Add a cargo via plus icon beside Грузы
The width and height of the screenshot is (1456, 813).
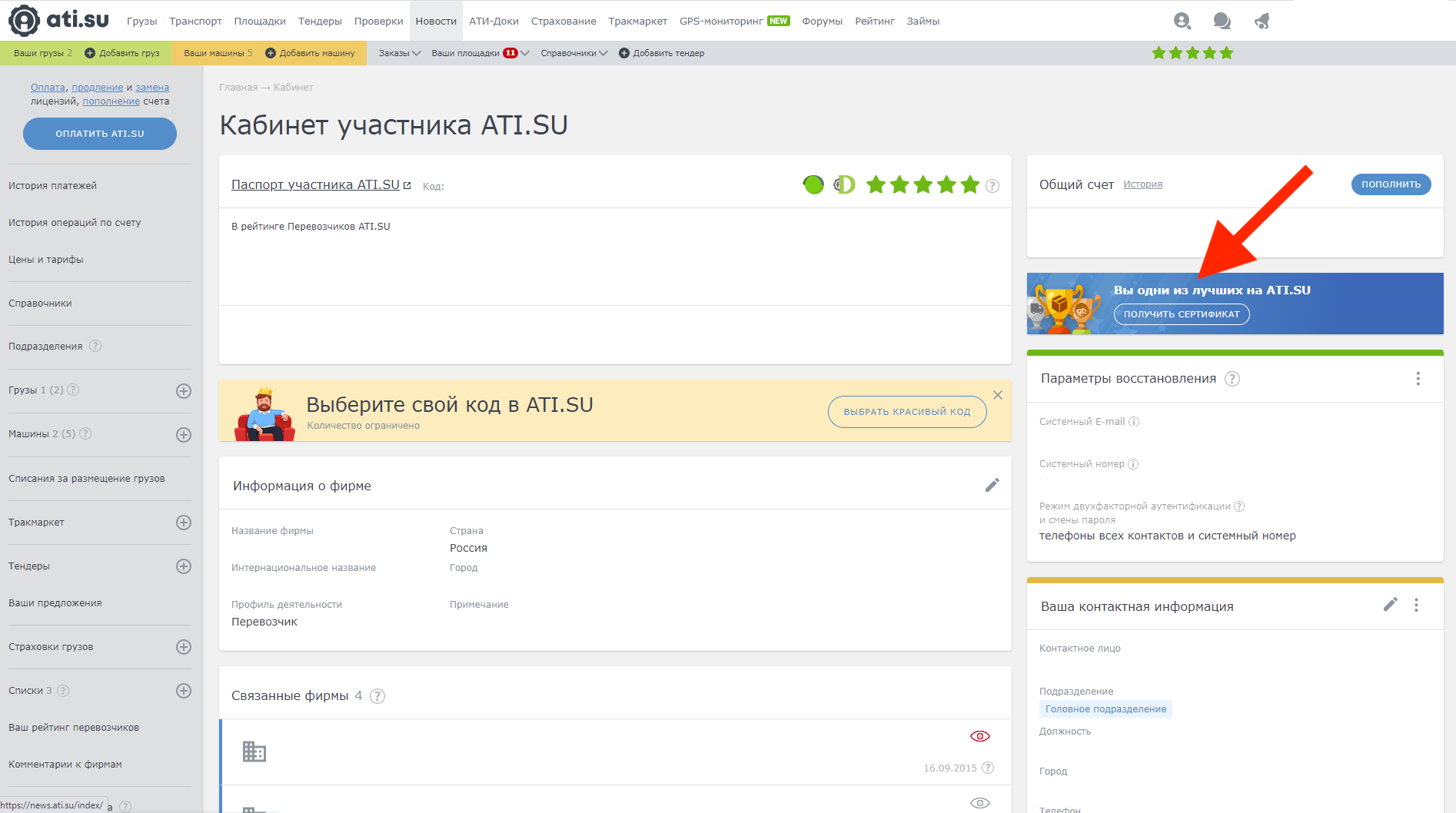pyautogui.click(x=184, y=391)
